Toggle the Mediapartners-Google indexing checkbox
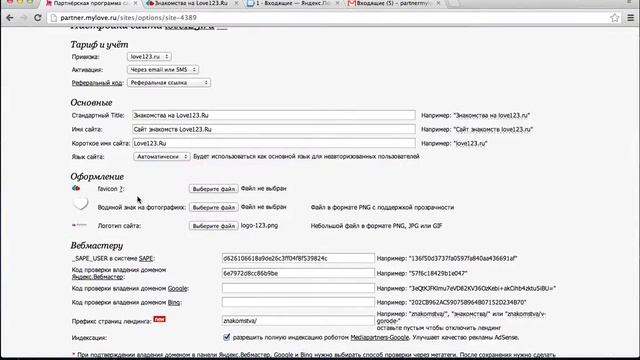This screenshot has width=640, height=360. [227, 337]
